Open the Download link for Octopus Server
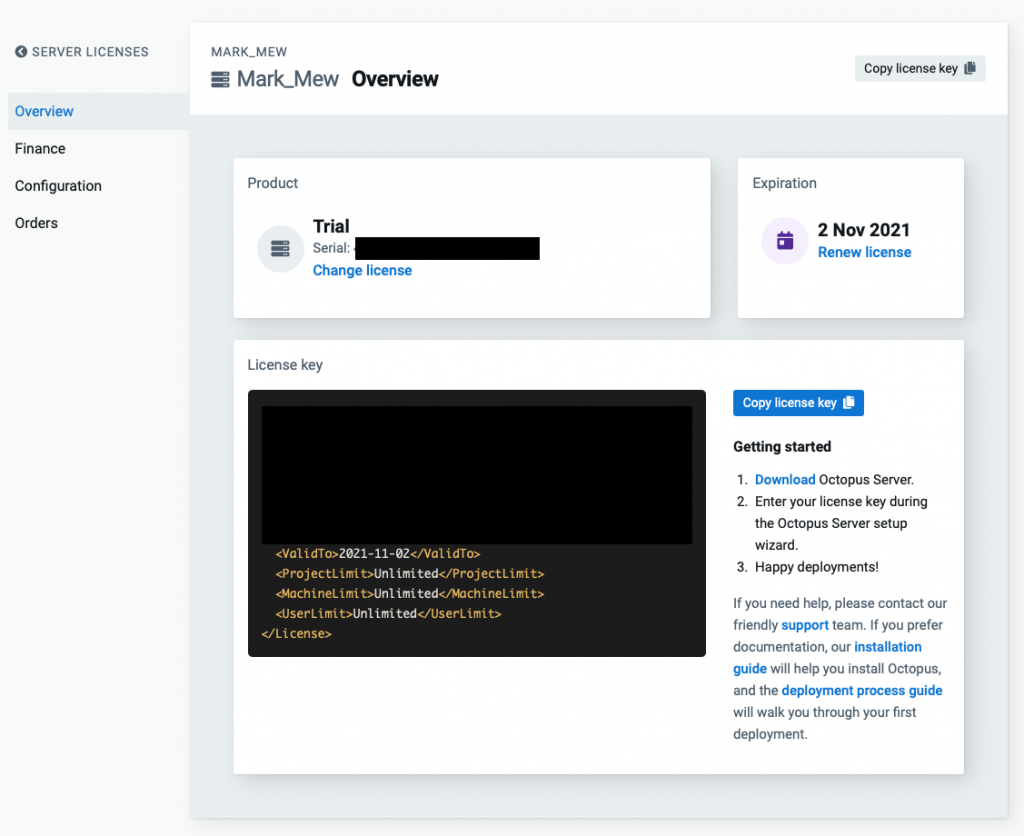The height and width of the screenshot is (836, 1024). 785,479
